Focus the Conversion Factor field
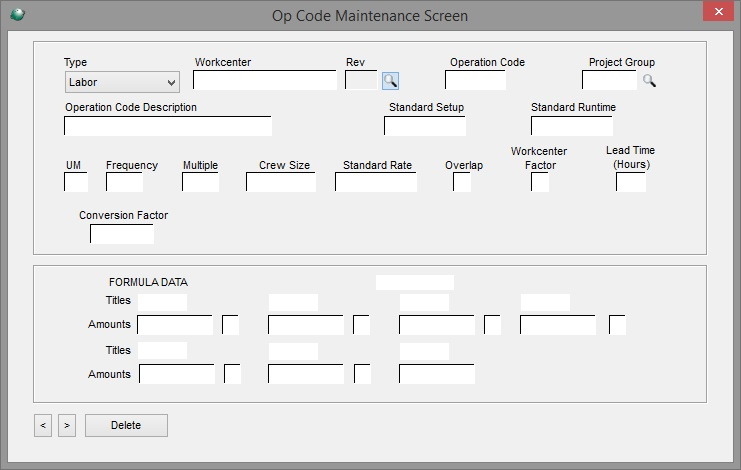Screen dimensions: 741x470 [x=122, y=234]
